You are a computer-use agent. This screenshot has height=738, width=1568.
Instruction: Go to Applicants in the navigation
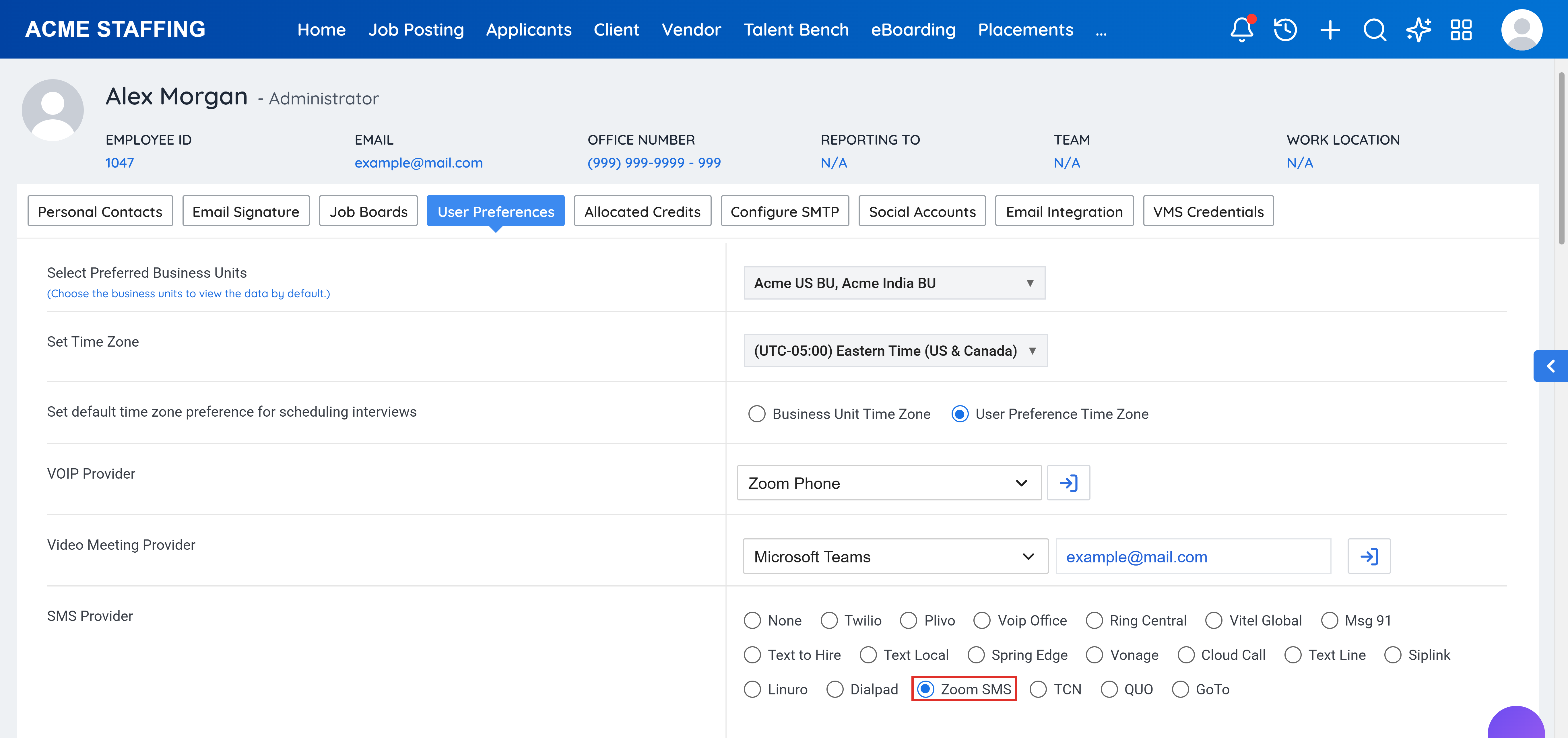point(528,30)
